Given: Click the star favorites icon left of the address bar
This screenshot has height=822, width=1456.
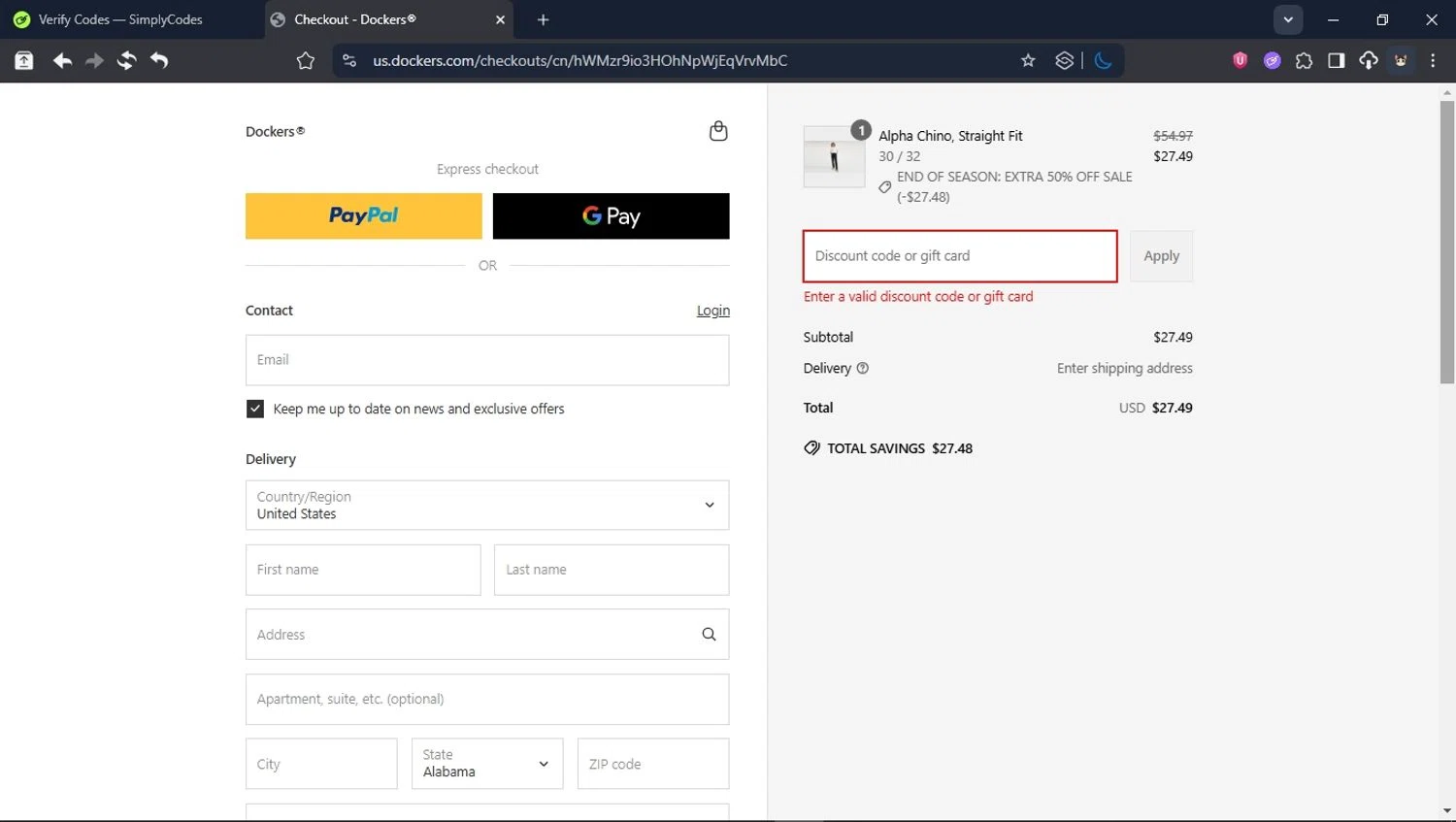Looking at the screenshot, I should pos(306,60).
